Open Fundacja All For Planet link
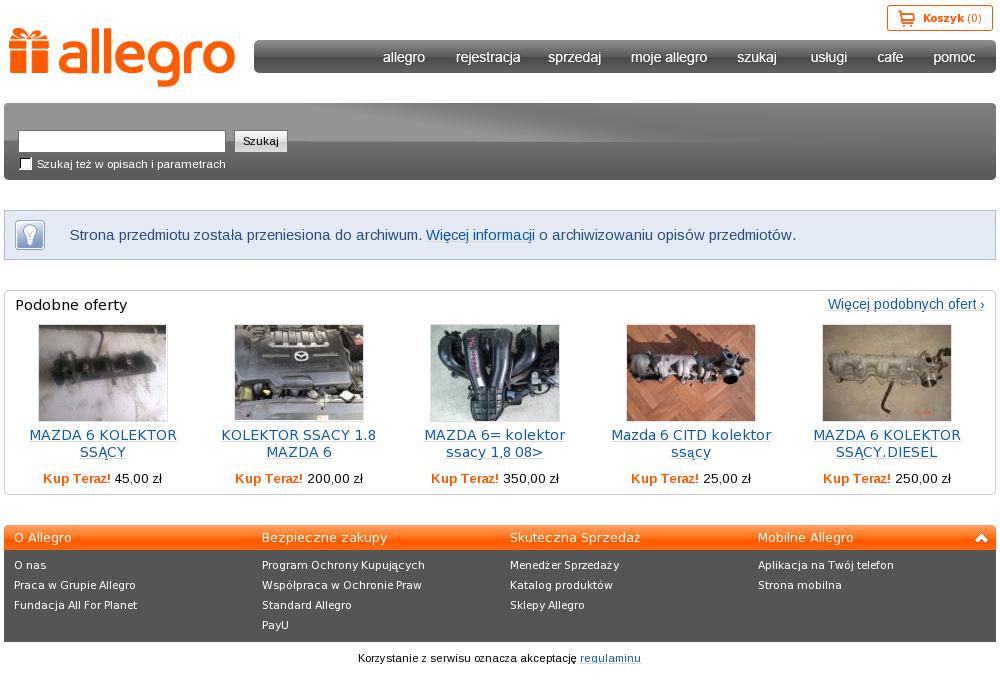 [75, 605]
